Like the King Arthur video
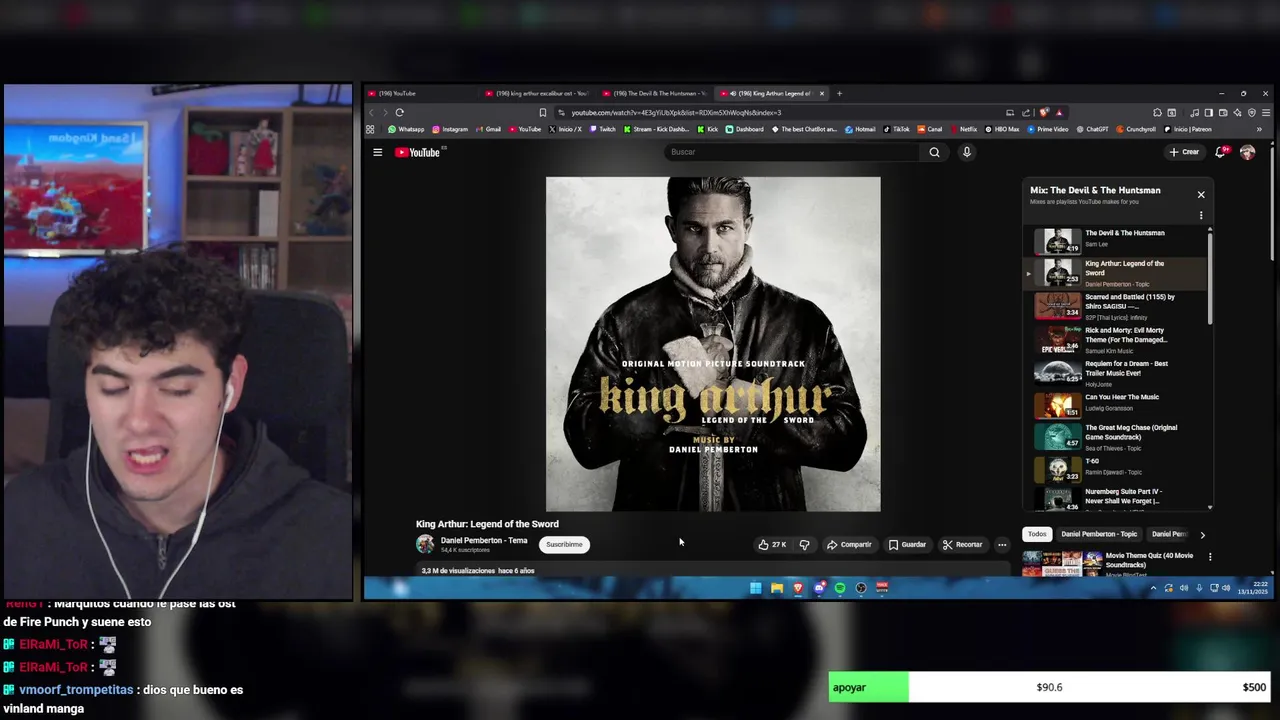1280x720 pixels. [x=772, y=545]
